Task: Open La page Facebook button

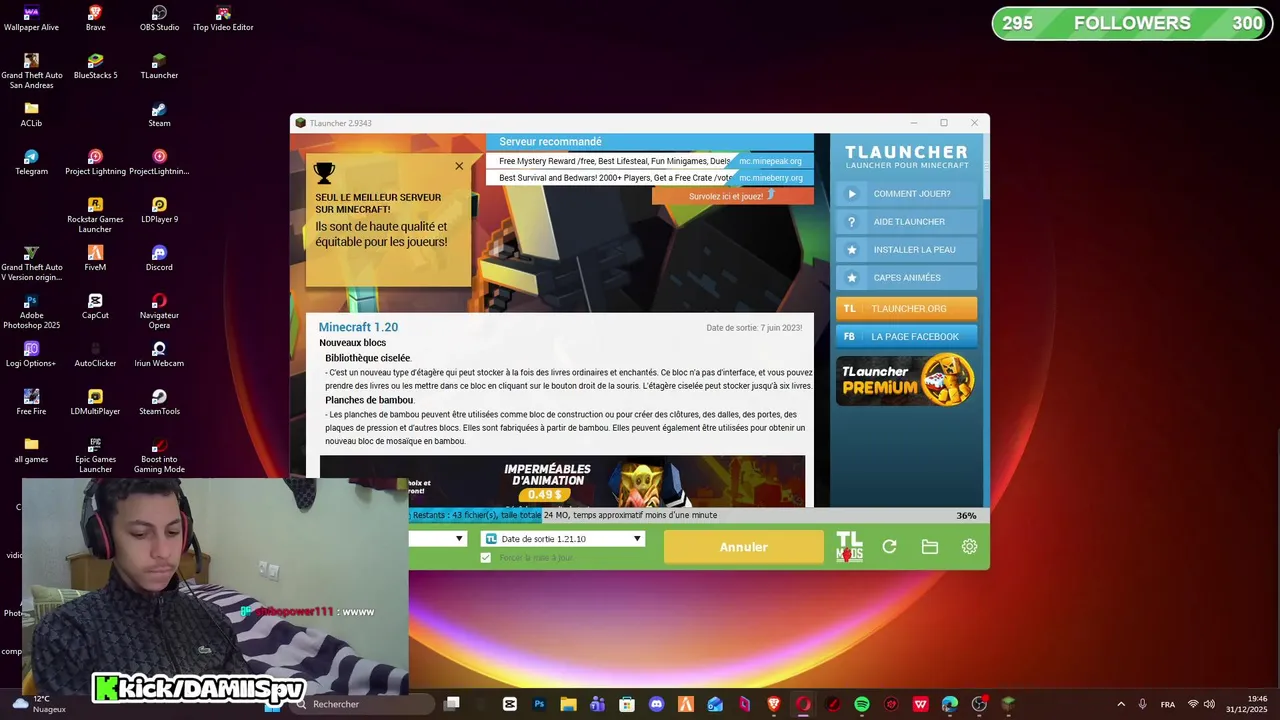Action: [906, 336]
